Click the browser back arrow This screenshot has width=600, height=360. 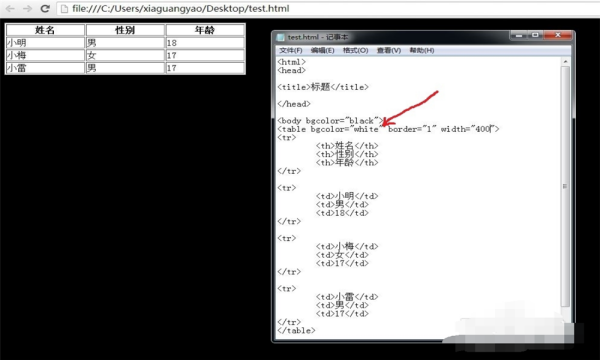(10, 8)
